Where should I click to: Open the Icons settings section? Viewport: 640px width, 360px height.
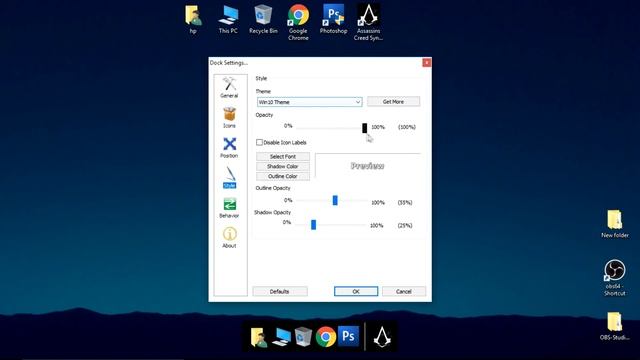point(229,118)
